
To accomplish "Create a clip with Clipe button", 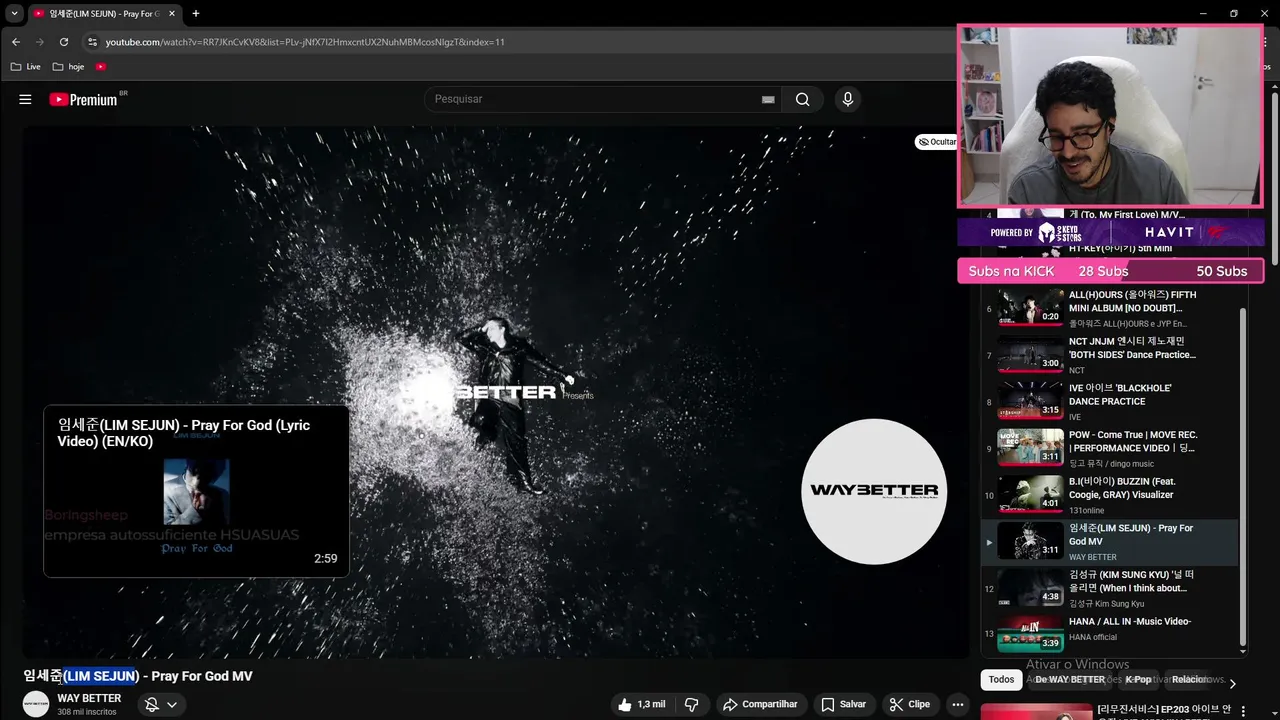I will pyautogui.click(x=909, y=704).
